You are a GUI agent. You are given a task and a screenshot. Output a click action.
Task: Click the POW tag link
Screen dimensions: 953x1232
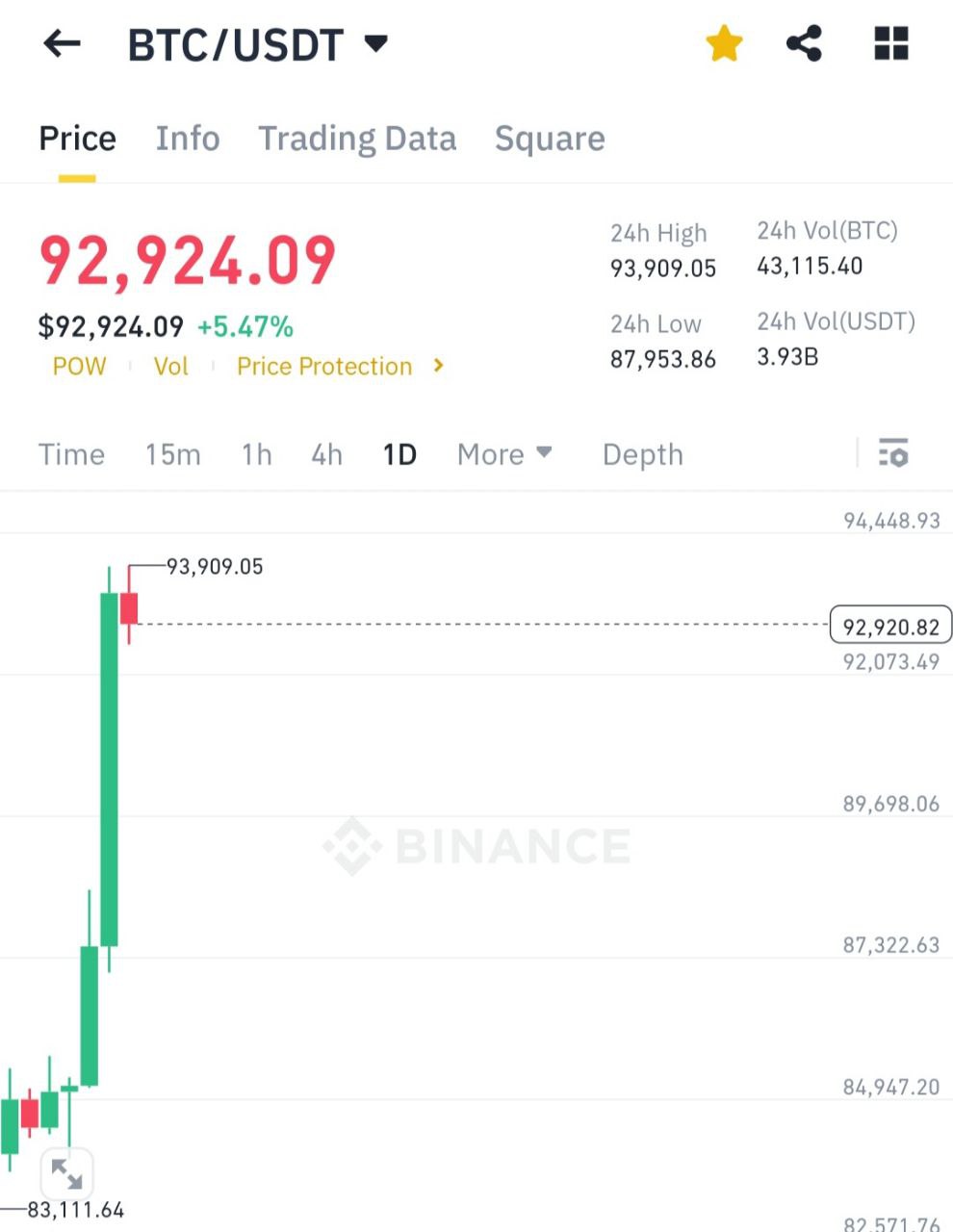pos(80,367)
